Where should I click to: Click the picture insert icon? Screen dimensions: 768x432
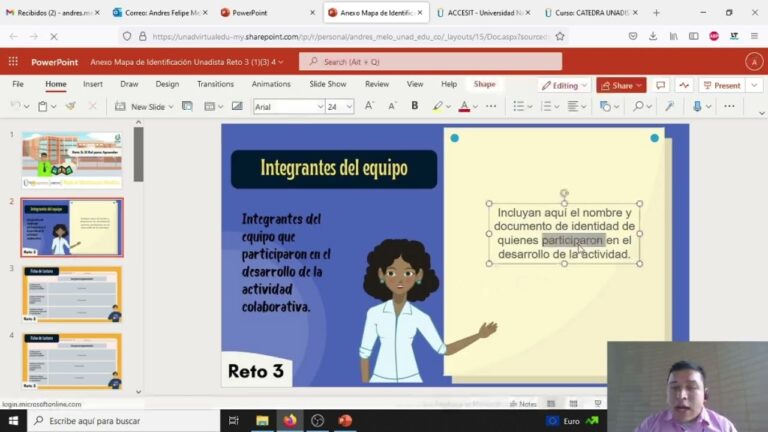pos(237,106)
